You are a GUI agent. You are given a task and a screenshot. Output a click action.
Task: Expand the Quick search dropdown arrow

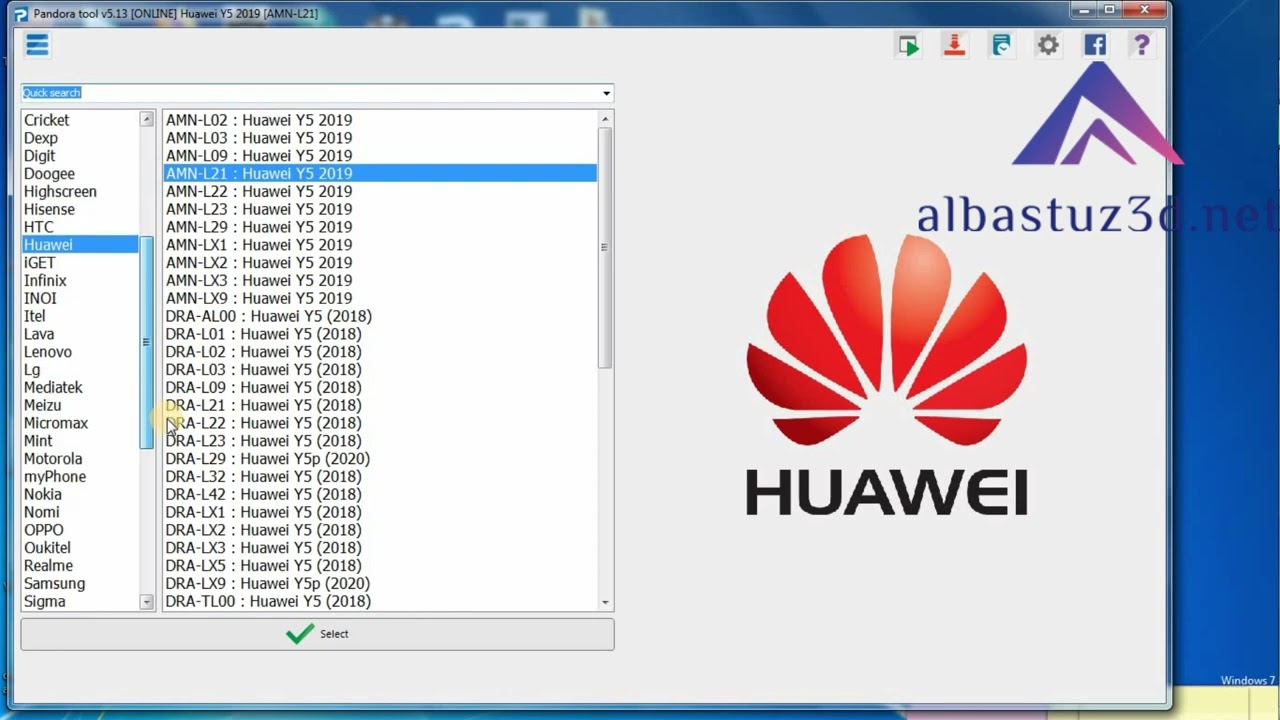coord(606,93)
